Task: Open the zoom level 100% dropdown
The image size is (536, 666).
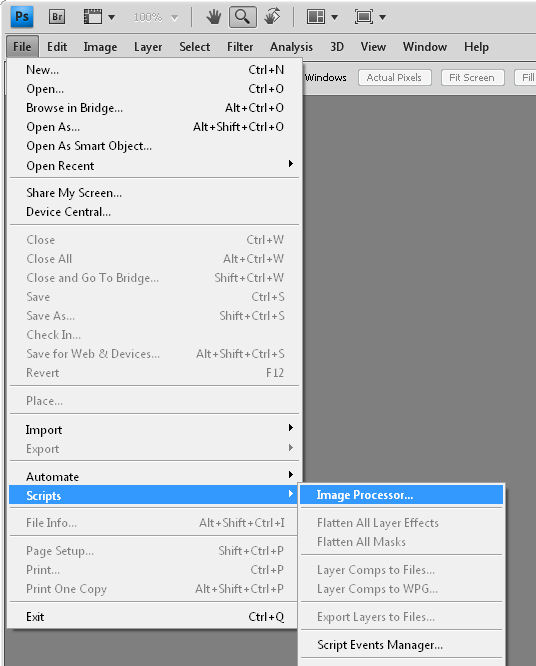Action: 155,17
